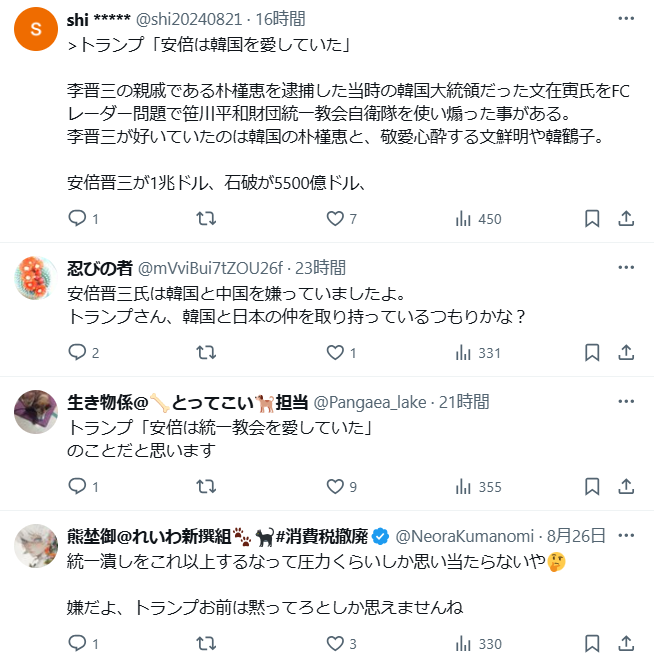
Task: Like the tweet by 熊埜御@れいわ新撰組
Action: 336,643
